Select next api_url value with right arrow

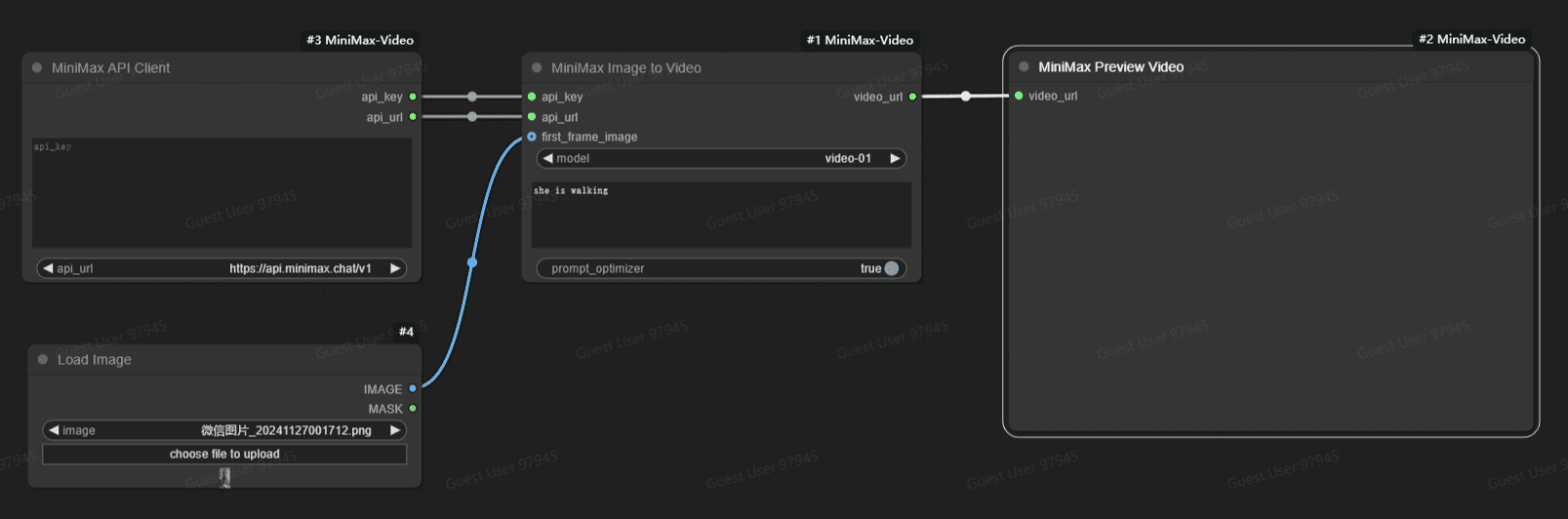(x=395, y=268)
